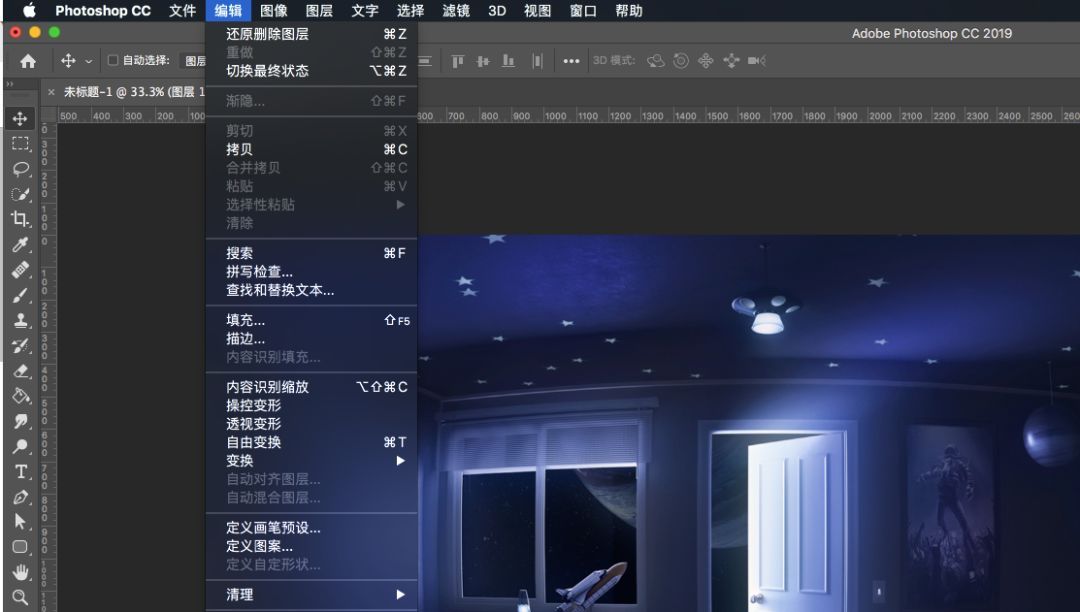The height and width of the screenshot is (612, 1080).
Task: Select the Crop tool
Action: (21, 219)
